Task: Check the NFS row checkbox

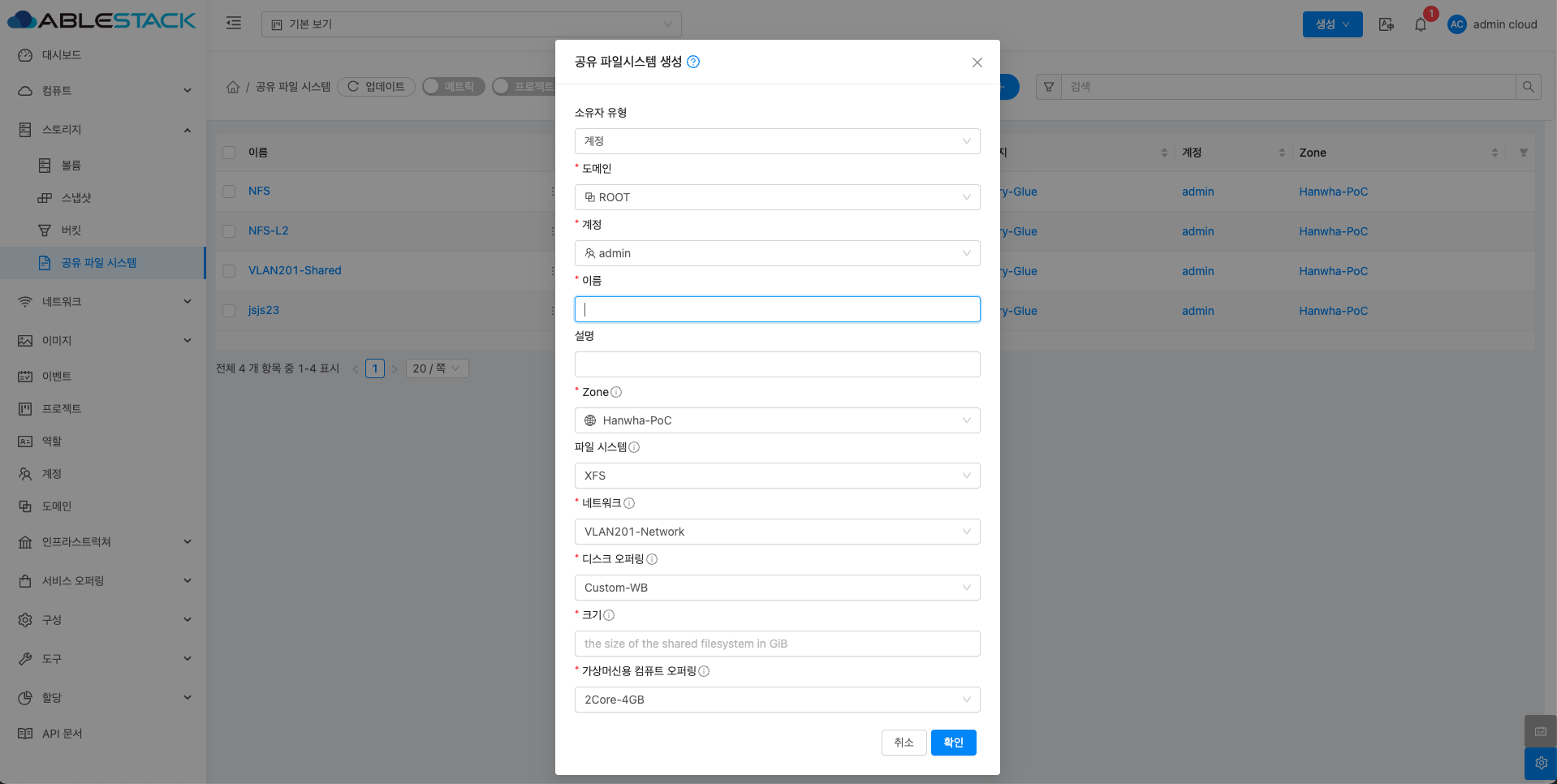Action: (x=229, y=192)
